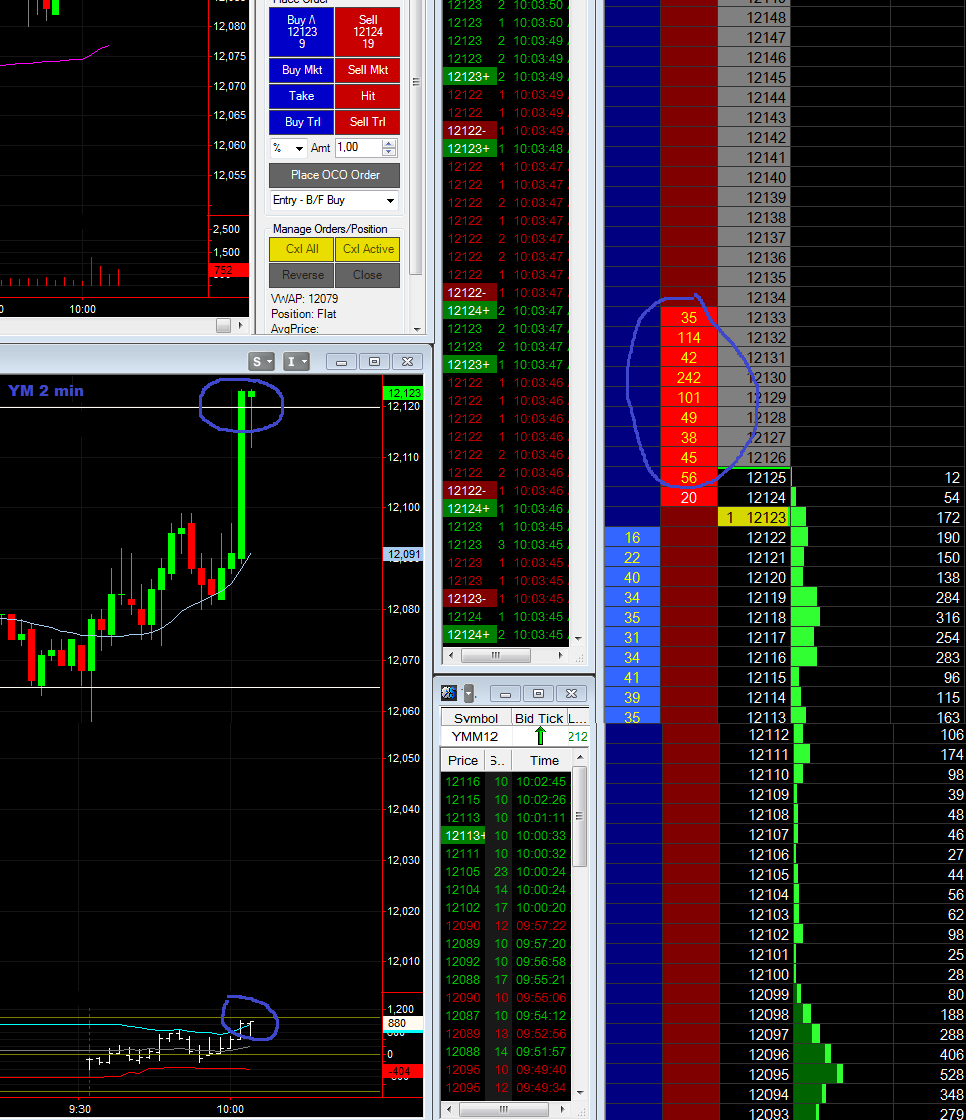Maximize the YMM12 quote window
The height and width of the screenshot is (1120, 966).
point(538,694)
